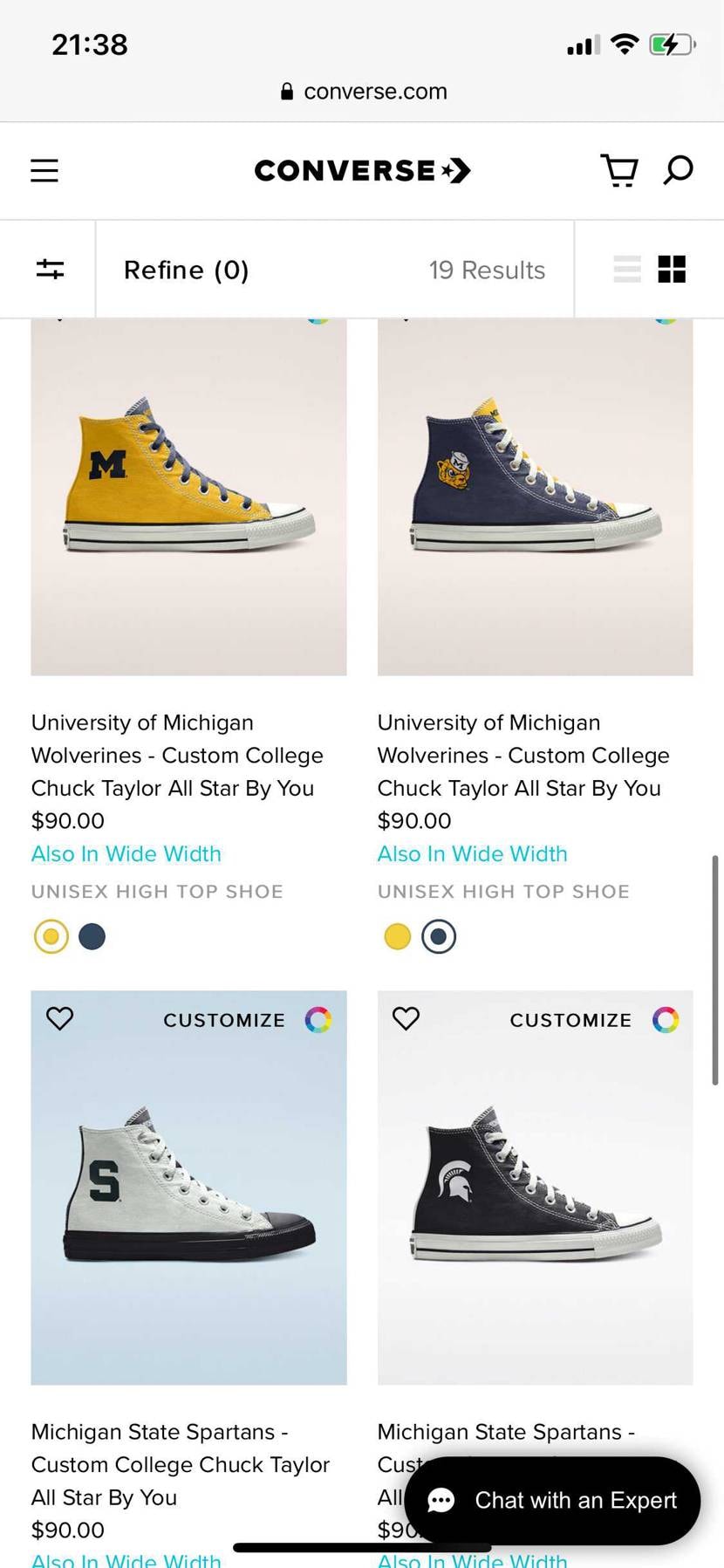724x1568 pixels.
Task: Tap Also In Wide Width for yellow Michigan shoe
Action: tap(126, 853)
